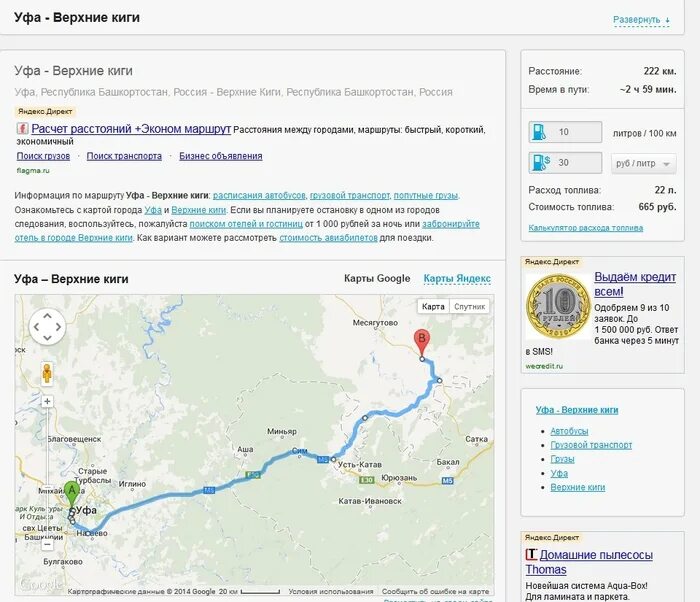Open попутные грузы link
Screen dimensions: 700x602
425,196
